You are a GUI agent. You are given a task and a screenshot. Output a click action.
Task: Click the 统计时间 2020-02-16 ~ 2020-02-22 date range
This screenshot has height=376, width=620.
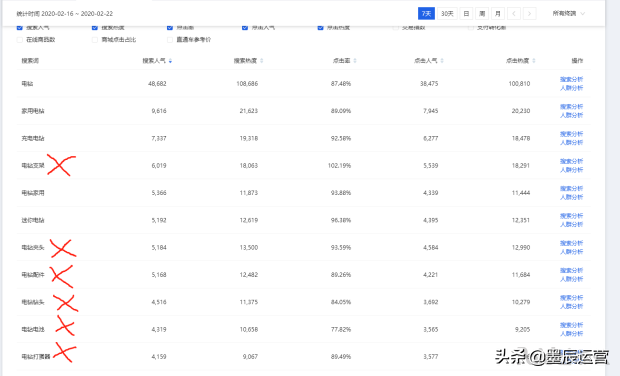pos(64,14)
